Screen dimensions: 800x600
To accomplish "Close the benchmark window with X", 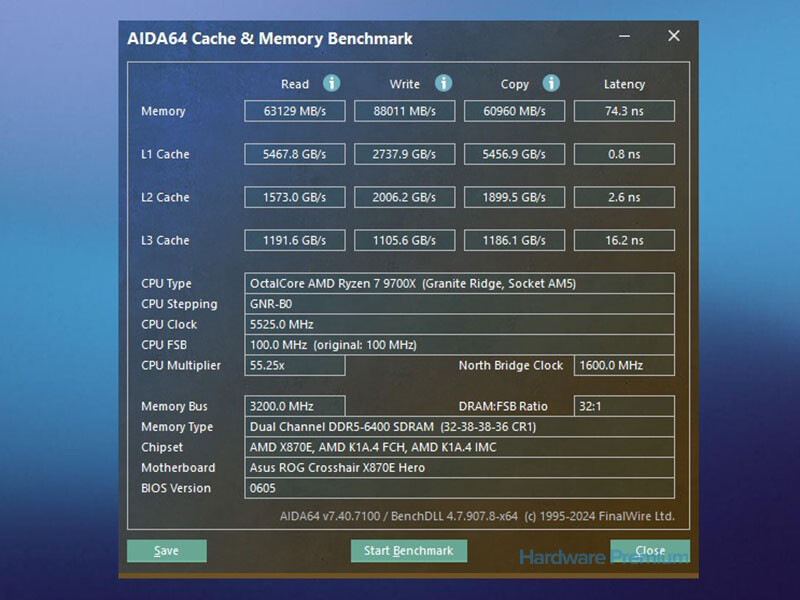I will [674, 36].
